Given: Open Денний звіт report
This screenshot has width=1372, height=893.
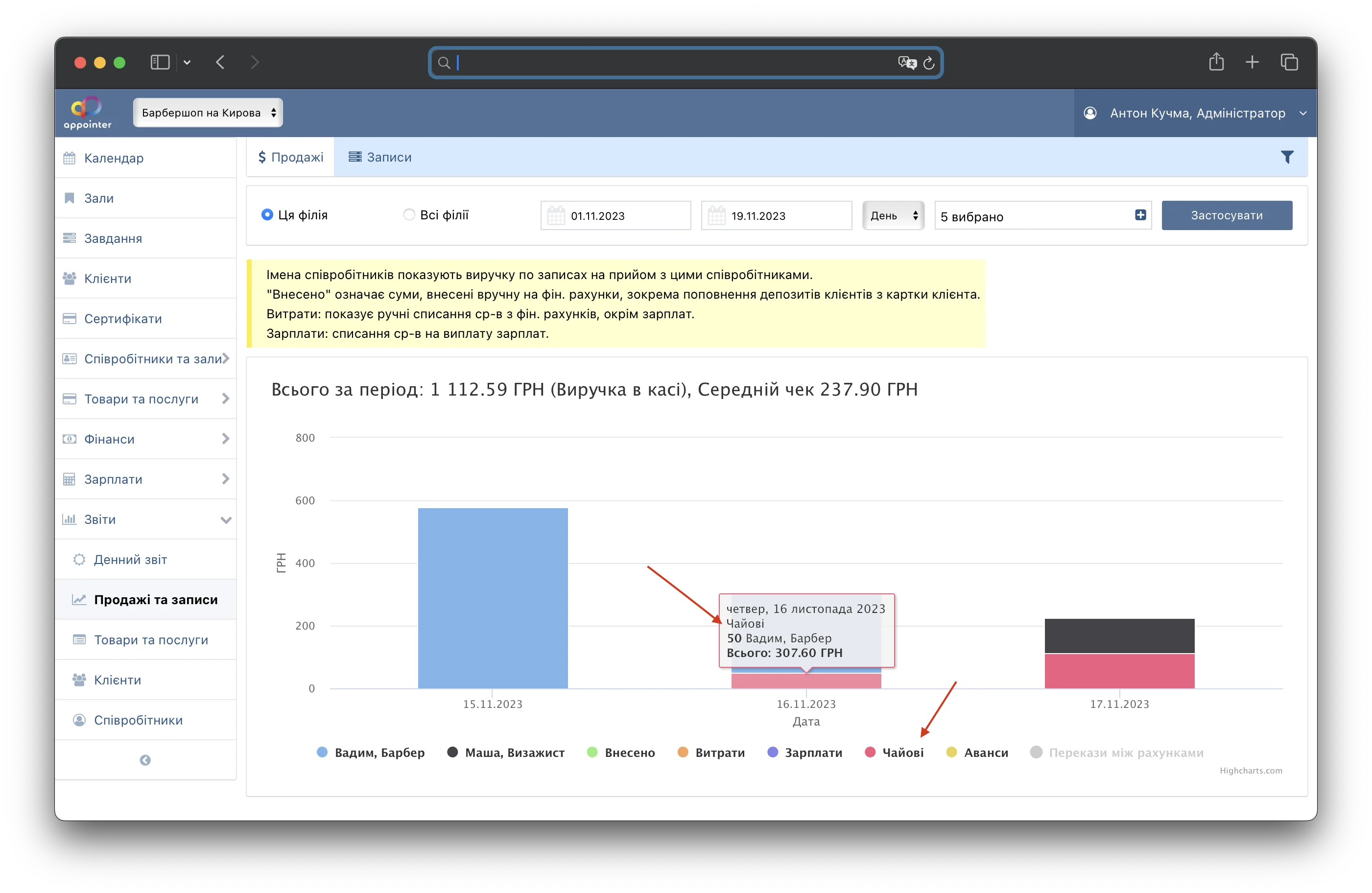Looking at the screenshot, I should 145,559.
